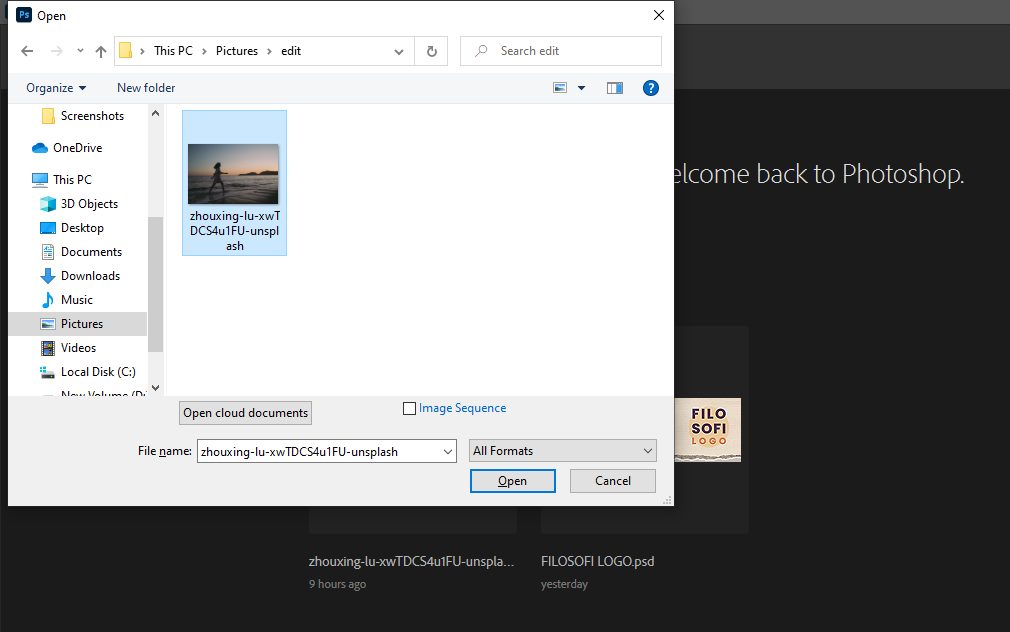Screen dimensions: 1010x632
Task: Open the address bar dropdown next to edit
Action: point(399,51)
